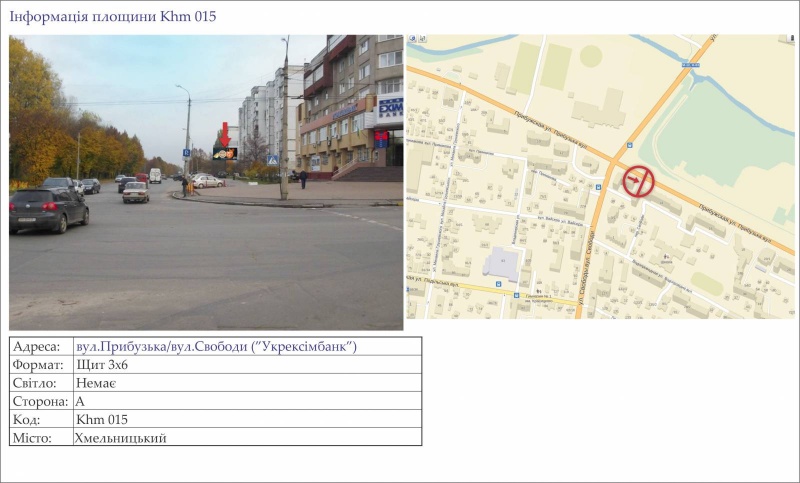800x483 pixels.
Task: Click the heading Інформація площини Khm 015
Action: 112,17
